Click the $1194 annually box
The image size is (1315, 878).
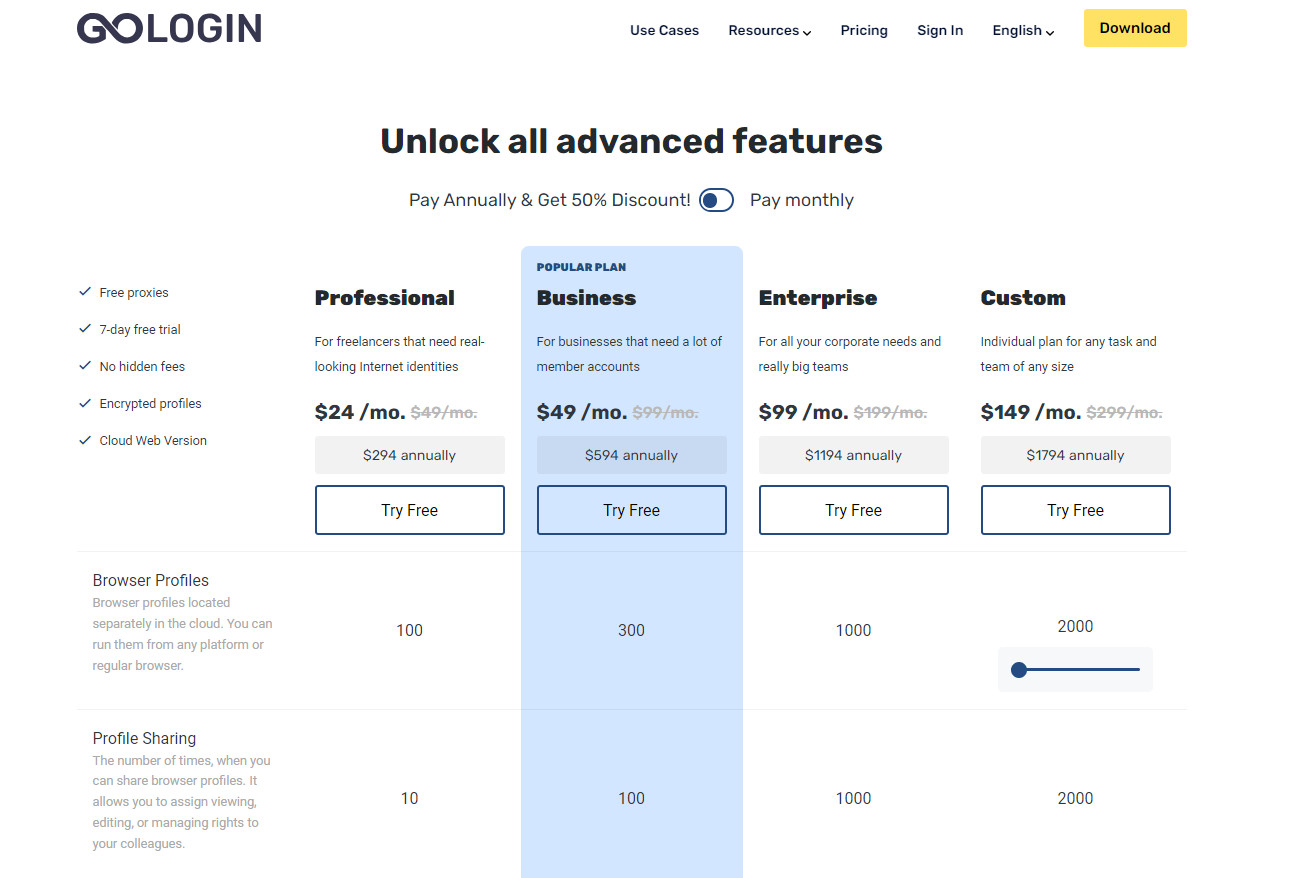tap(854, 455)
